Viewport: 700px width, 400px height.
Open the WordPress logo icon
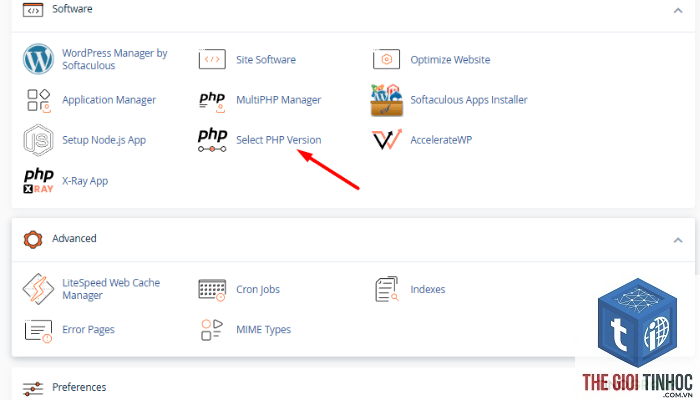38,59
